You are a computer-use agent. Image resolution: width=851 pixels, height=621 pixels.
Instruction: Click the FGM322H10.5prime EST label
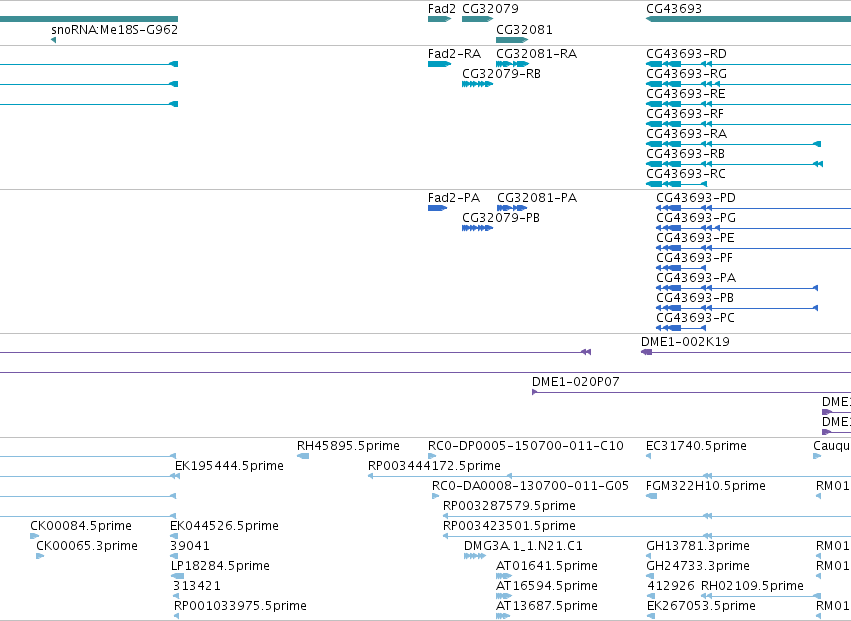706,486
